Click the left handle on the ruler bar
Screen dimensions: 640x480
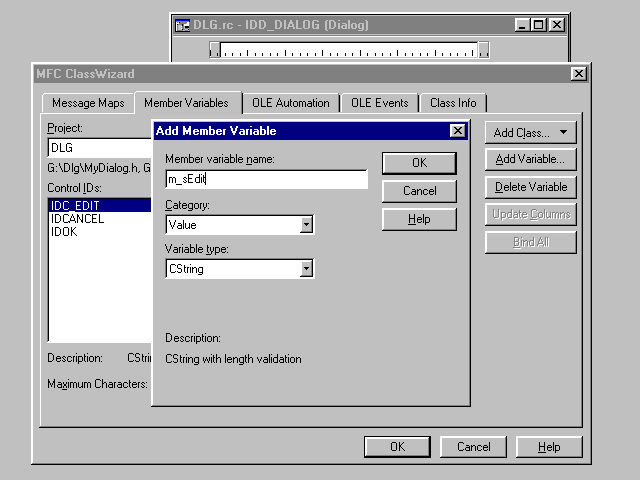click(214, 49)
